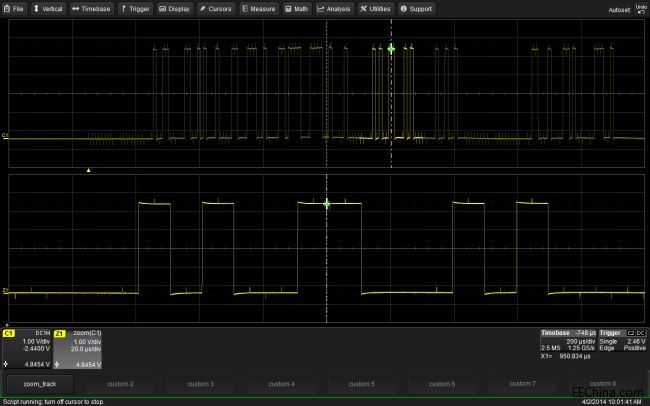Click the custom 6 button
This screenshot has height=406, width=650.
(442, 384)
